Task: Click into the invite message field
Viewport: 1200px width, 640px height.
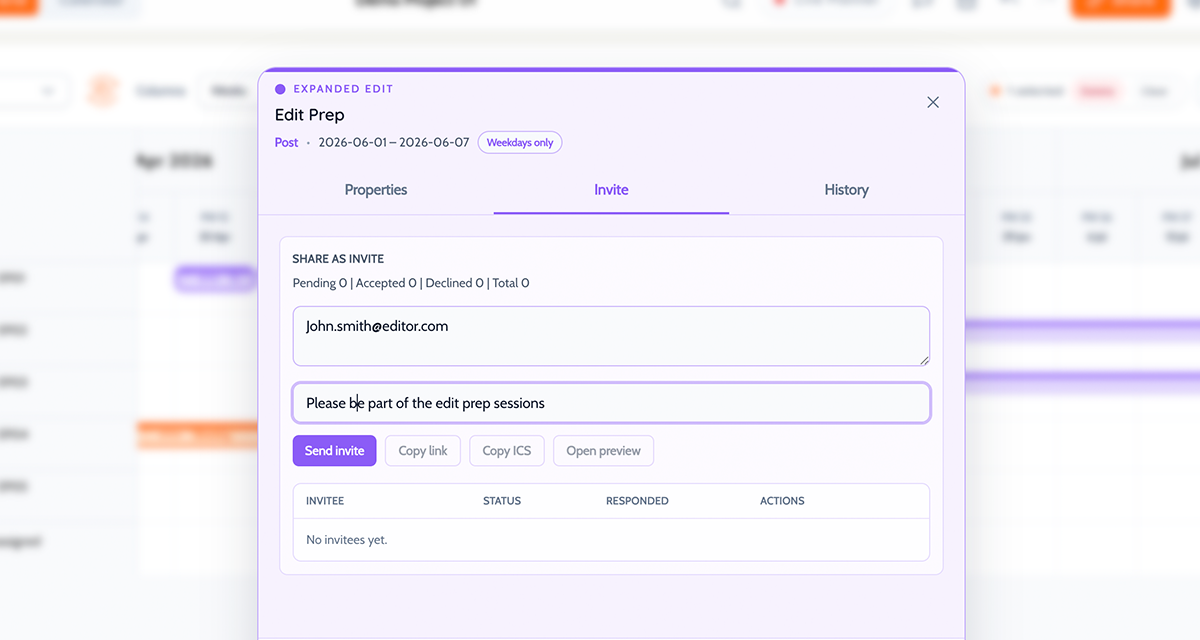Action: pyautogui.click(x=610, y=403)
